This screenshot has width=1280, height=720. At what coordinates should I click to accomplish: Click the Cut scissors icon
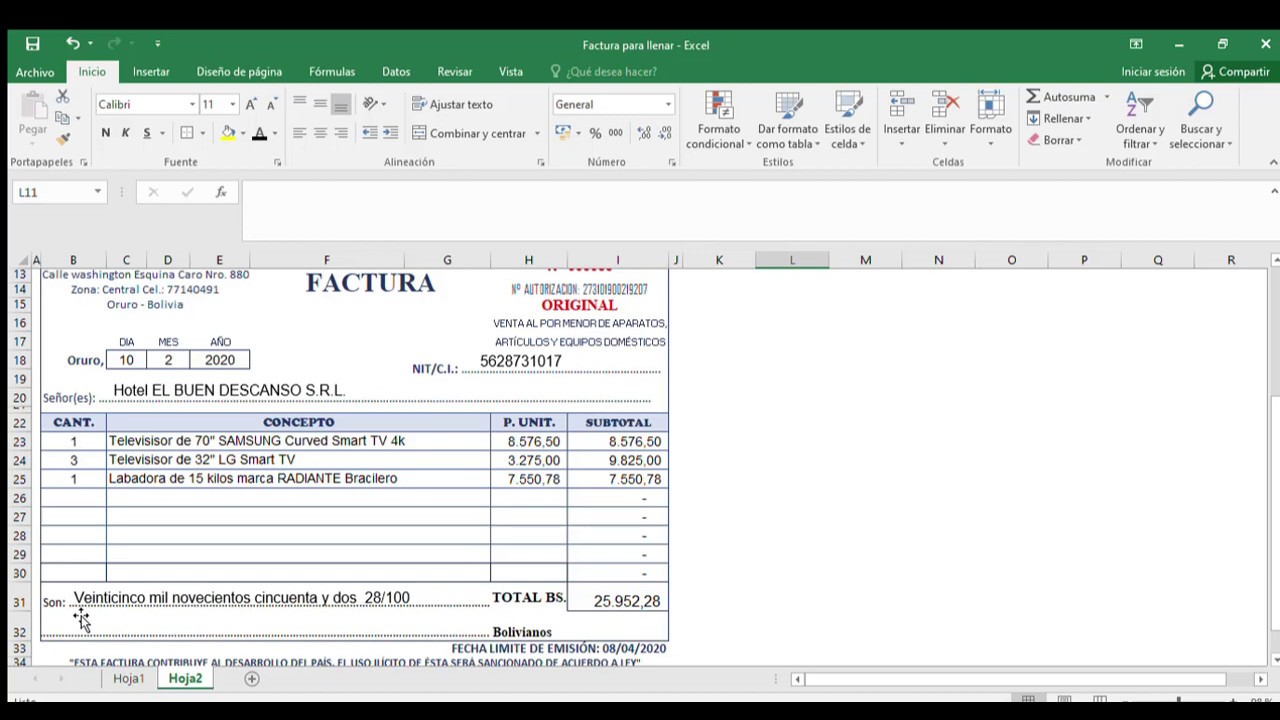coord(63,97)
